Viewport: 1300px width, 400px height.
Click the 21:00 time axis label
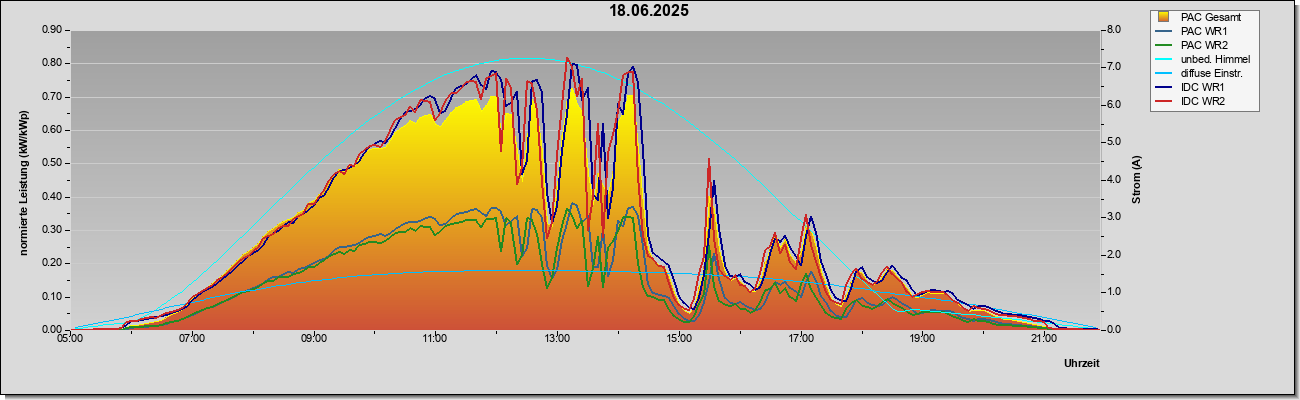[x=1044, y=340]
